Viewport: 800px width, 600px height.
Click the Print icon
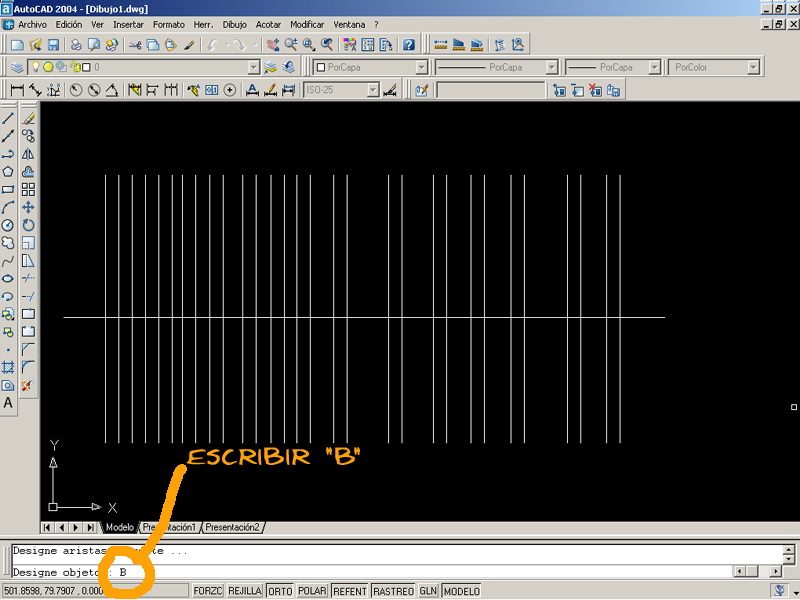tap(76, 45)
